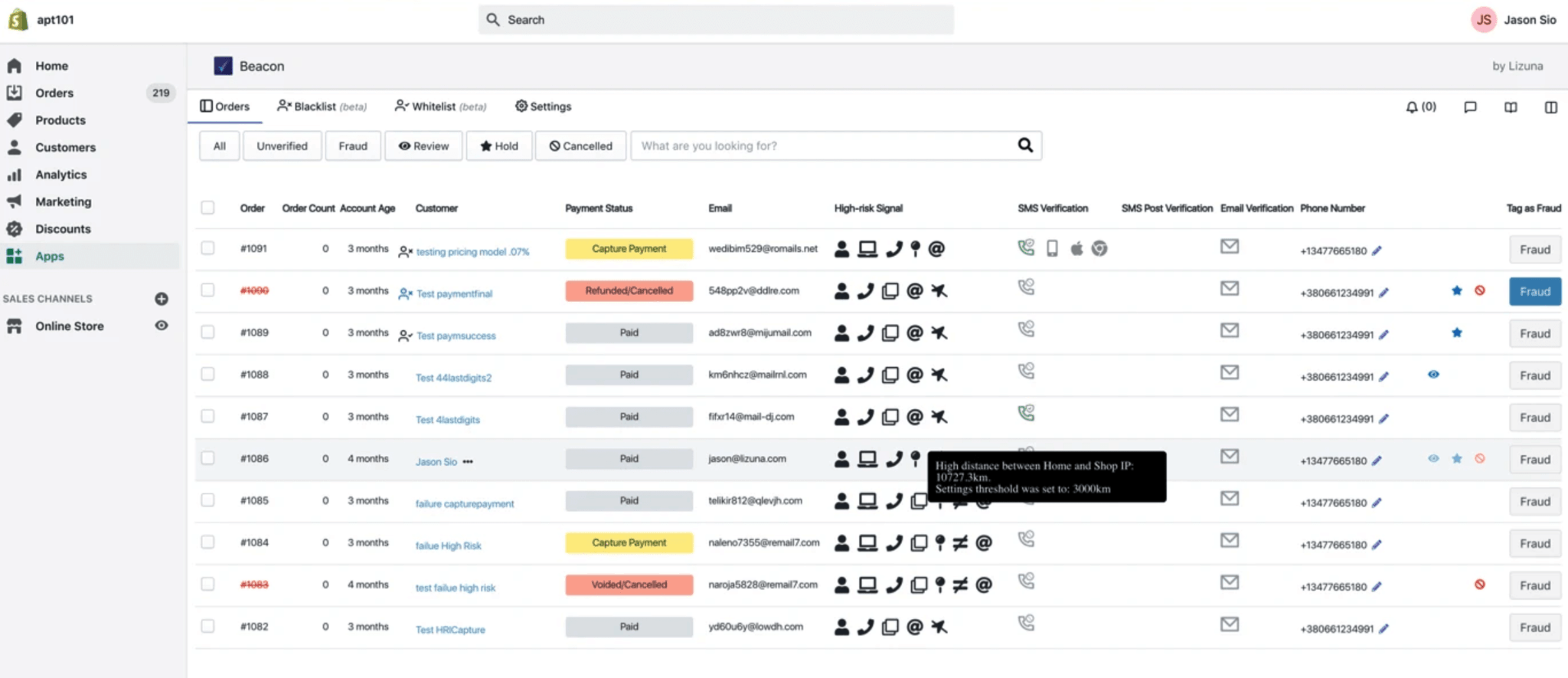Add sales channel with plus icon
1568x678 pixels.
tap(162, 299)
